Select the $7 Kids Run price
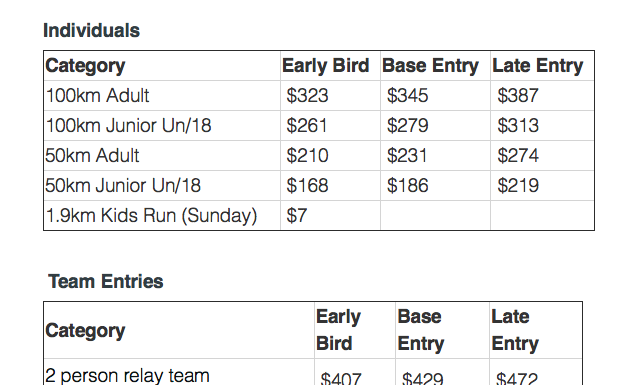 click(x=296, y=216)
